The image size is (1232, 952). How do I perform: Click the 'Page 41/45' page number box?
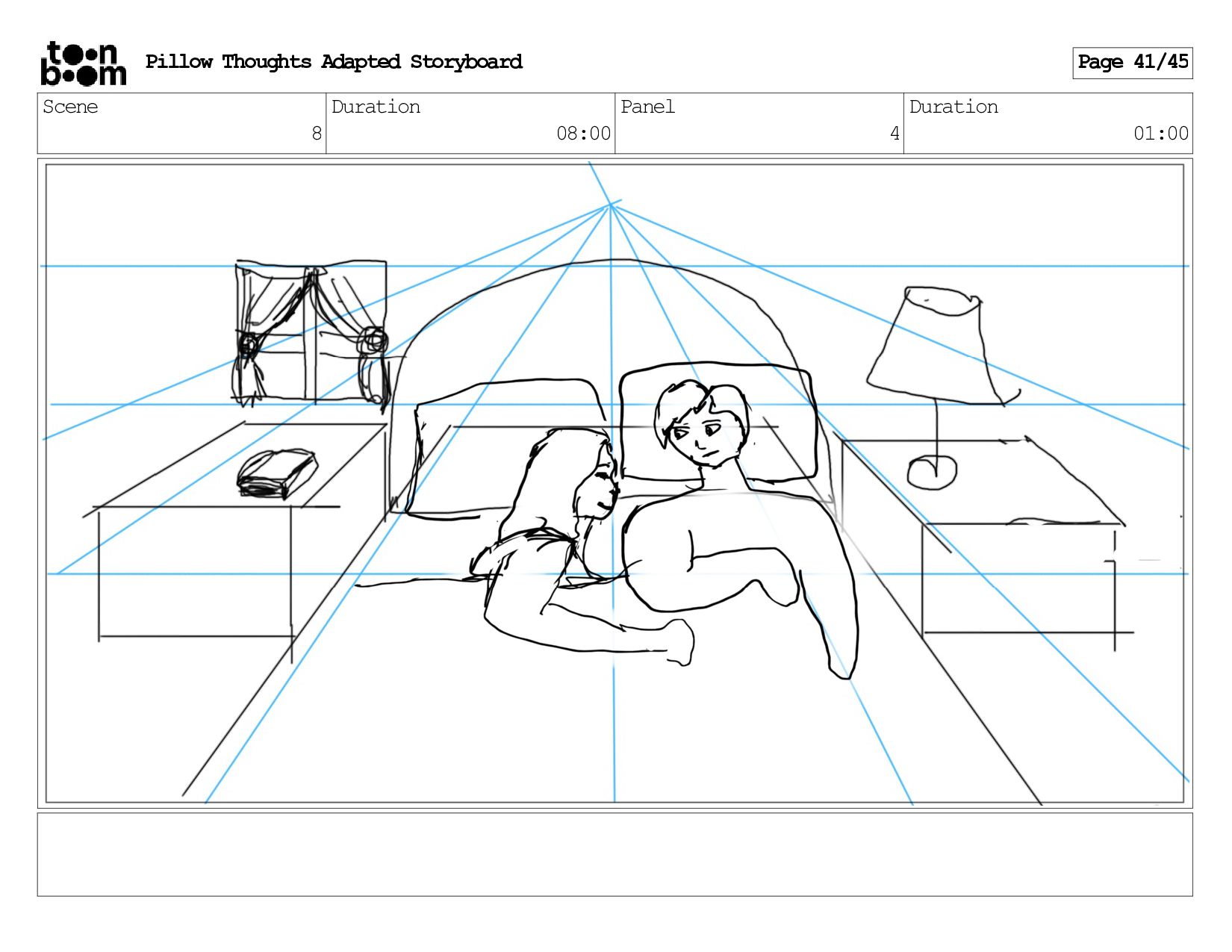1132,63
